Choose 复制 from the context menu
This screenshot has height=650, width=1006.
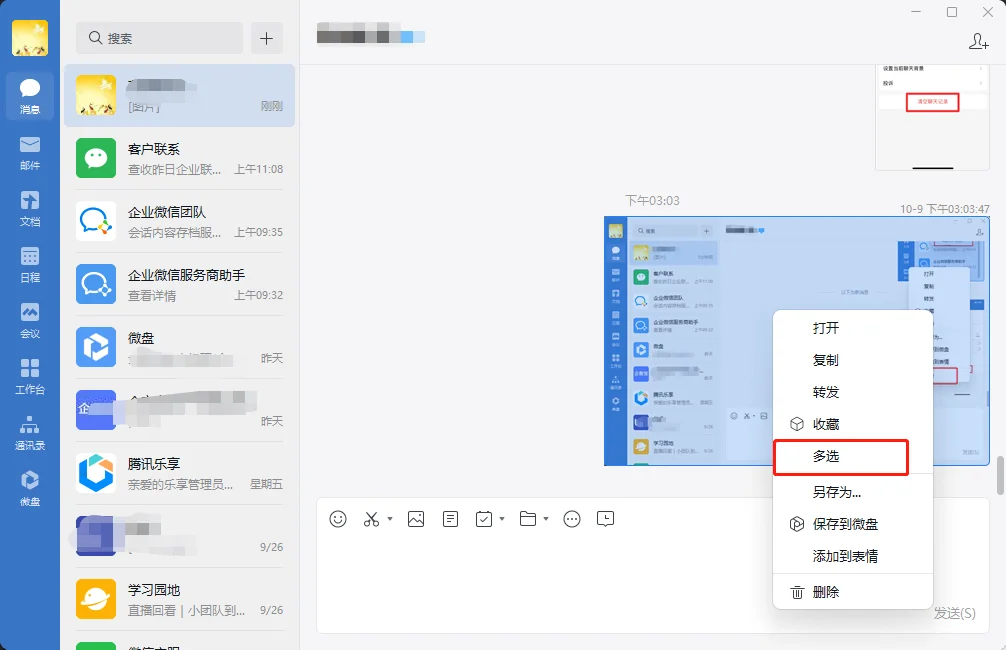tap(853, 360)
